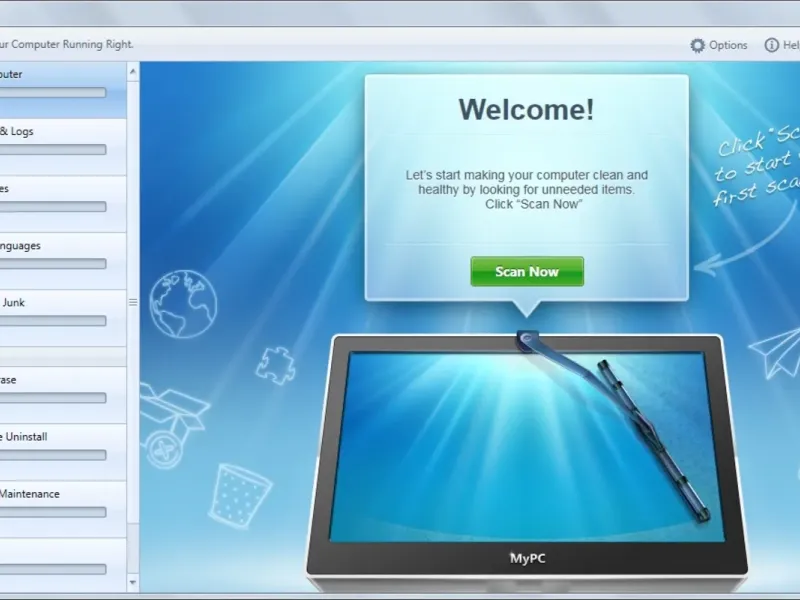This screenshot has height=600, width=800.
Task: Click the green Scan Now button
Action: tap(527, 271)
